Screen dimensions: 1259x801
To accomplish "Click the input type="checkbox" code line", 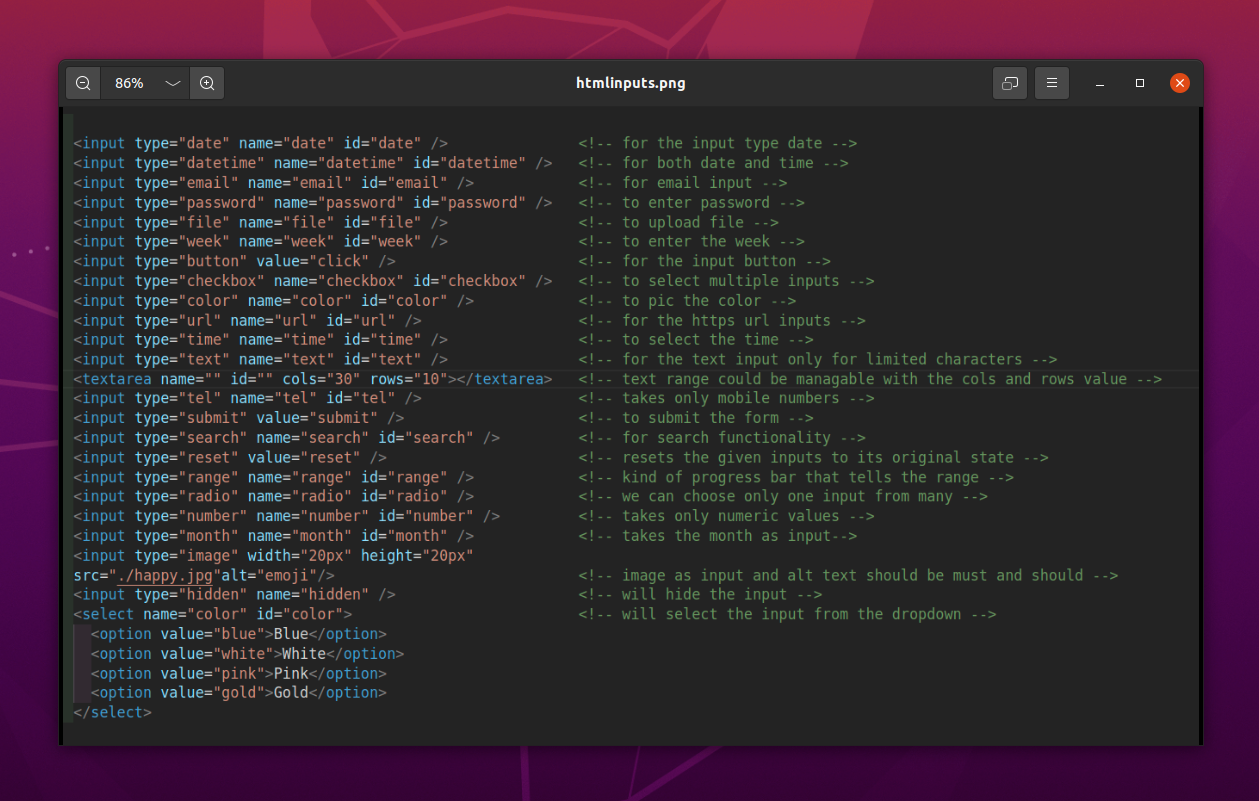I will pyautogui.click(x=312, y=281).
